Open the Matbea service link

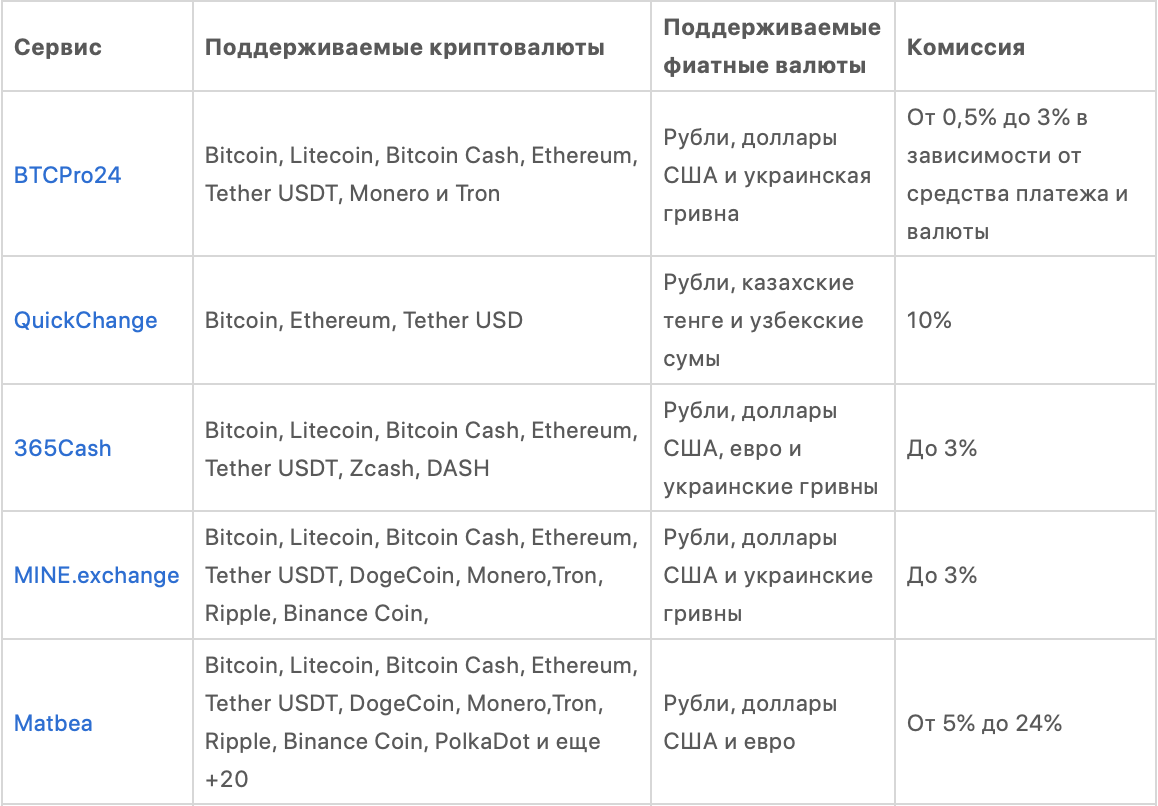[53, 723]
